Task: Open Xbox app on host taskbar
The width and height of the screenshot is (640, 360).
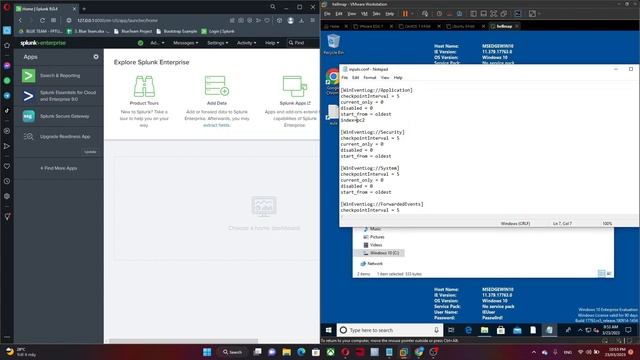Action: click(x=330, y=352)
